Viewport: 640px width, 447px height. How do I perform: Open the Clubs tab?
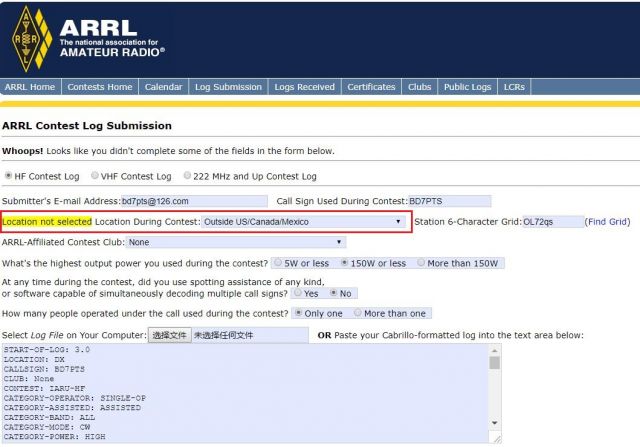click(420, 87)
